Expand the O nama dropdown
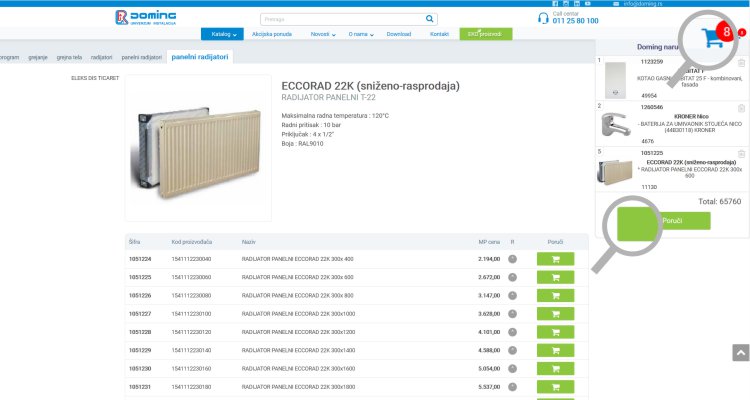The width and height of the screenshot is (750, 400). (x=361, y=34)
